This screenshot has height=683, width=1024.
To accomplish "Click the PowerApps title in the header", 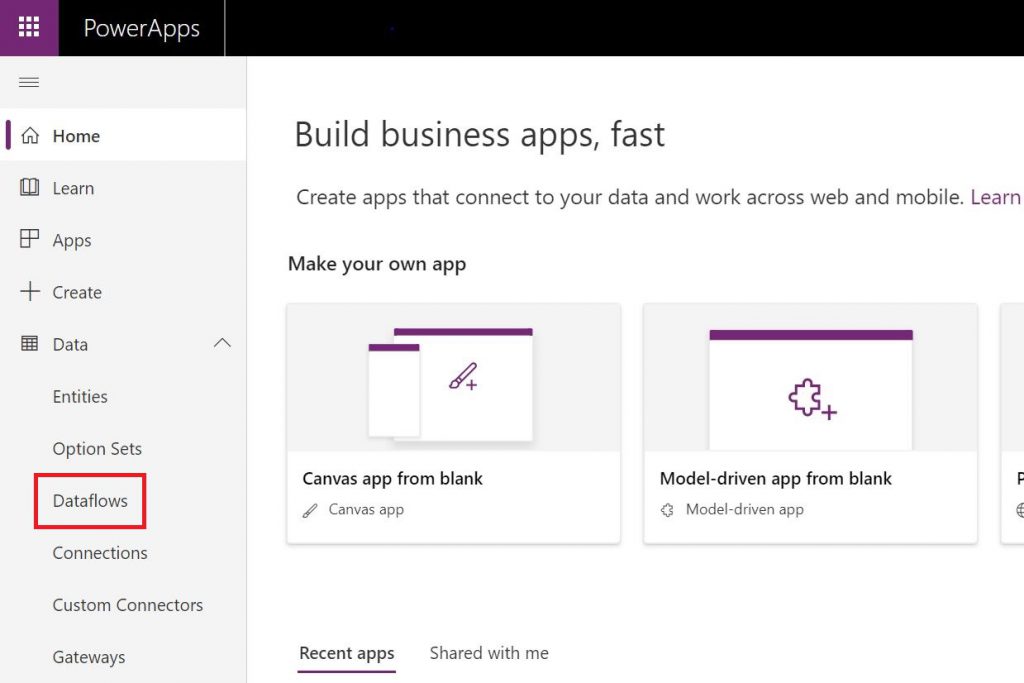I will [x=142, y=28].
